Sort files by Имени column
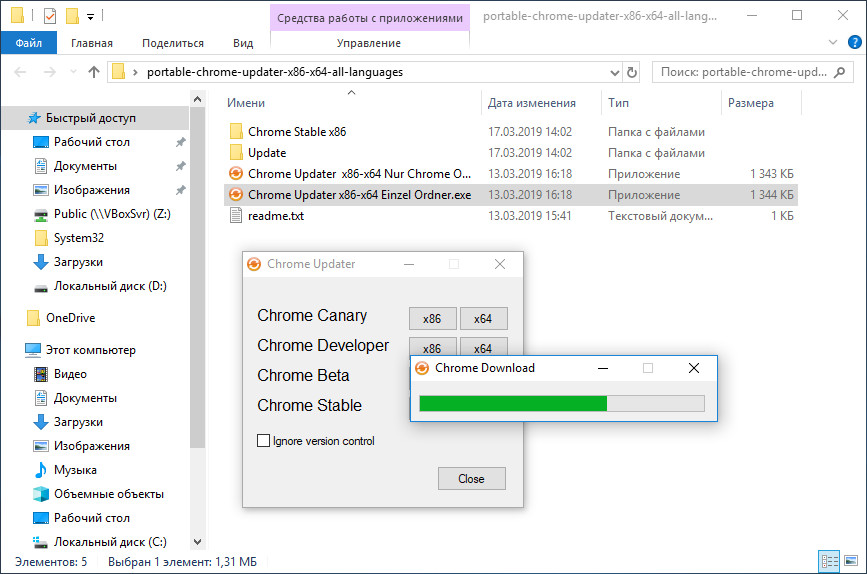 pyautogui.click(x=246, y=103)
